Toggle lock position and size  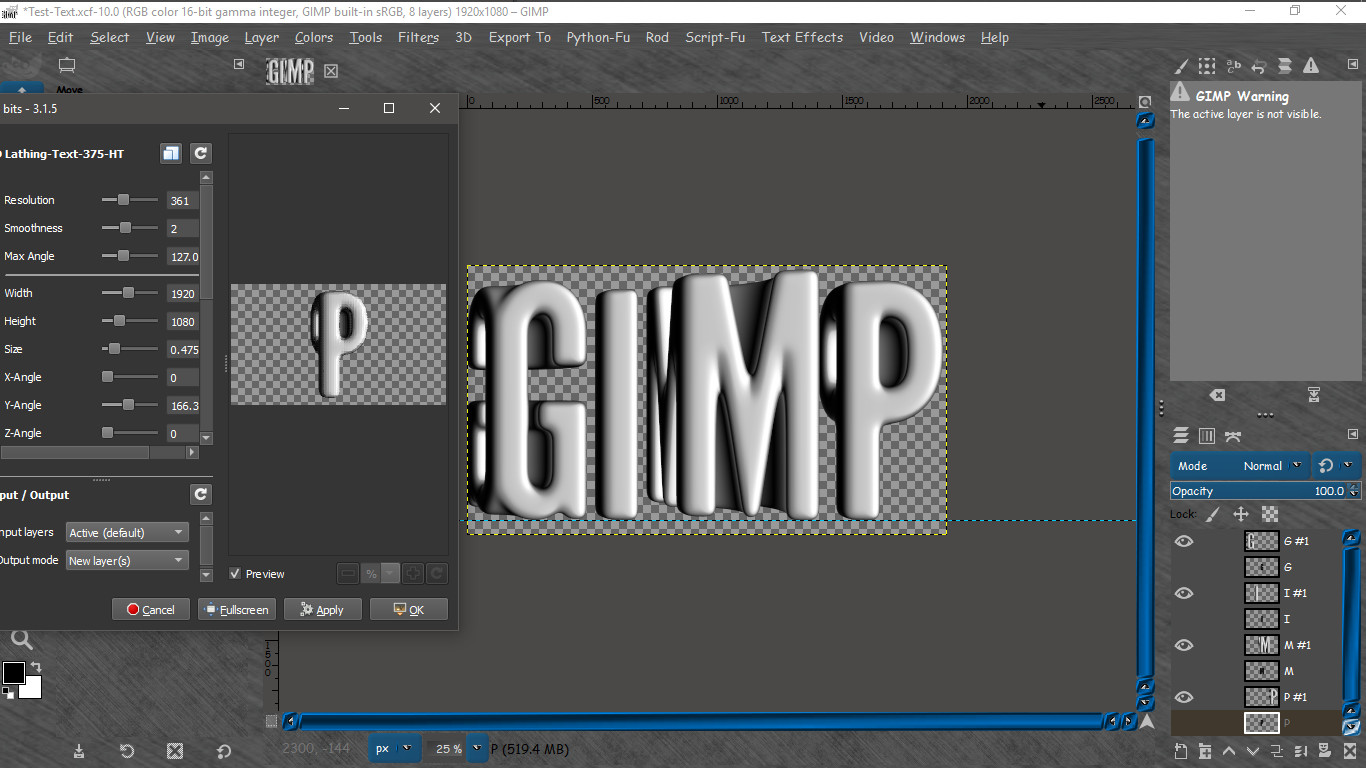click(x=1241, y=514)
